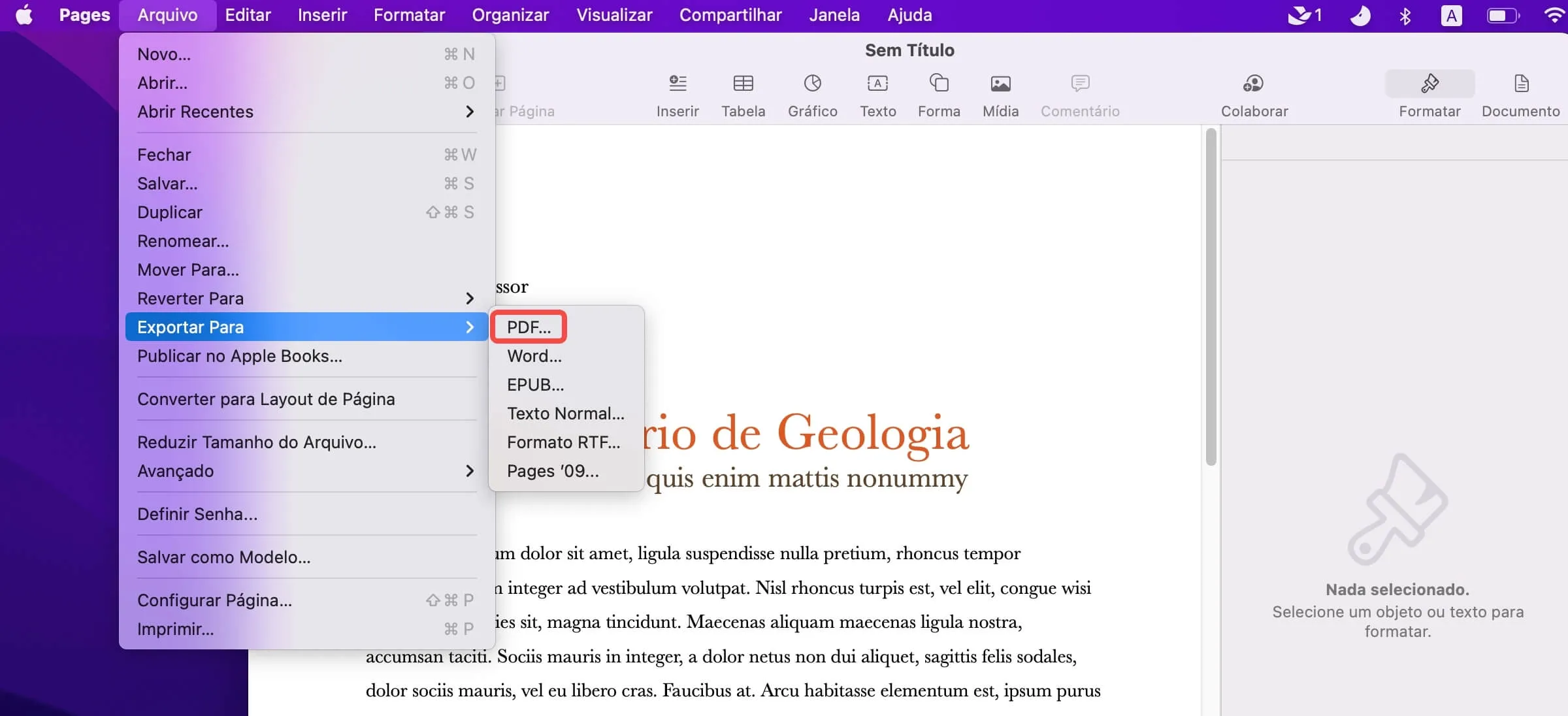The image size is (1568, 716).
Task: Check the battery level indicator
Action: coord(1503,15)
